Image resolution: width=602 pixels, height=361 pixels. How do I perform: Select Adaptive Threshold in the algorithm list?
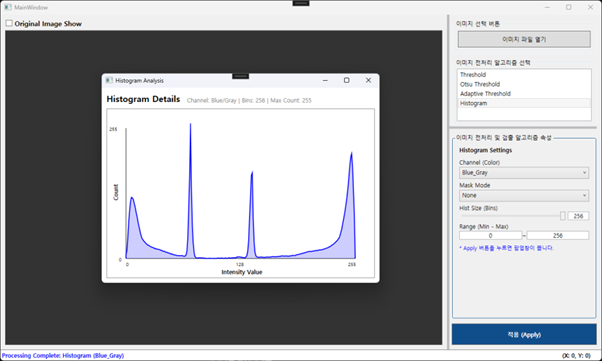tap(524, 94)
